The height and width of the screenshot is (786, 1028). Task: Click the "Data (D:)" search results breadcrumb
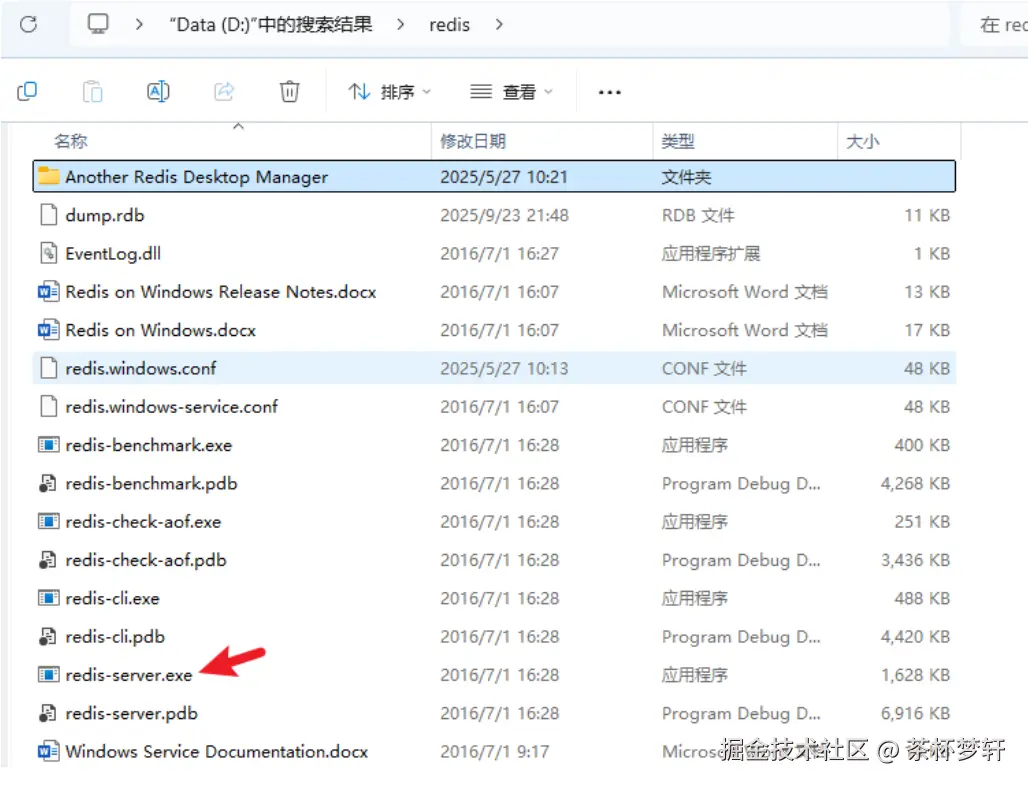tap(271, 25)
